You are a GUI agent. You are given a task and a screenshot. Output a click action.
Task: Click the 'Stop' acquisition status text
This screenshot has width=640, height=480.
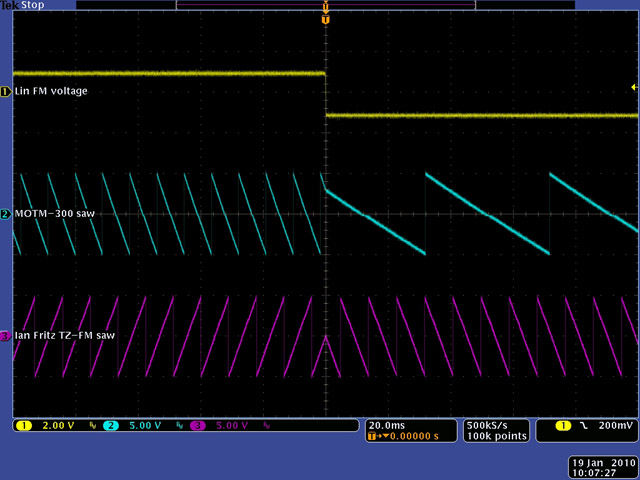33,5
